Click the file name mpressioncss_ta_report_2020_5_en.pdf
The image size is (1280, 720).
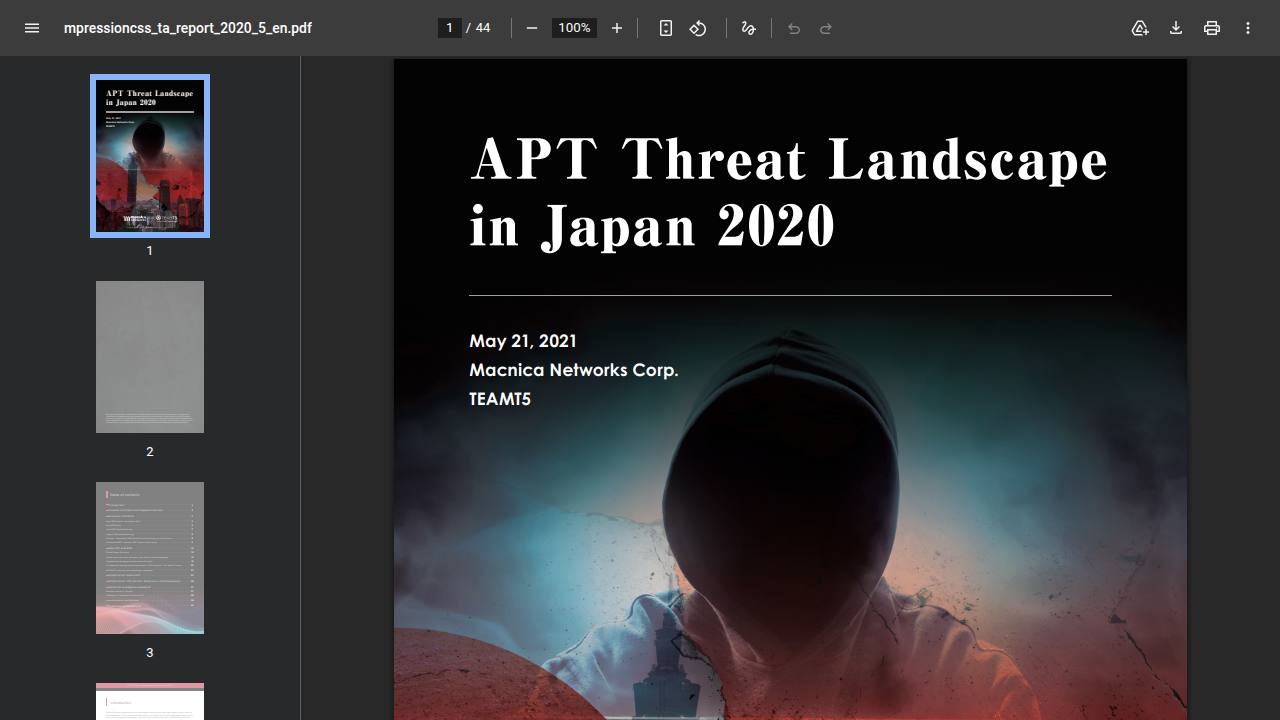click(188, 28)
